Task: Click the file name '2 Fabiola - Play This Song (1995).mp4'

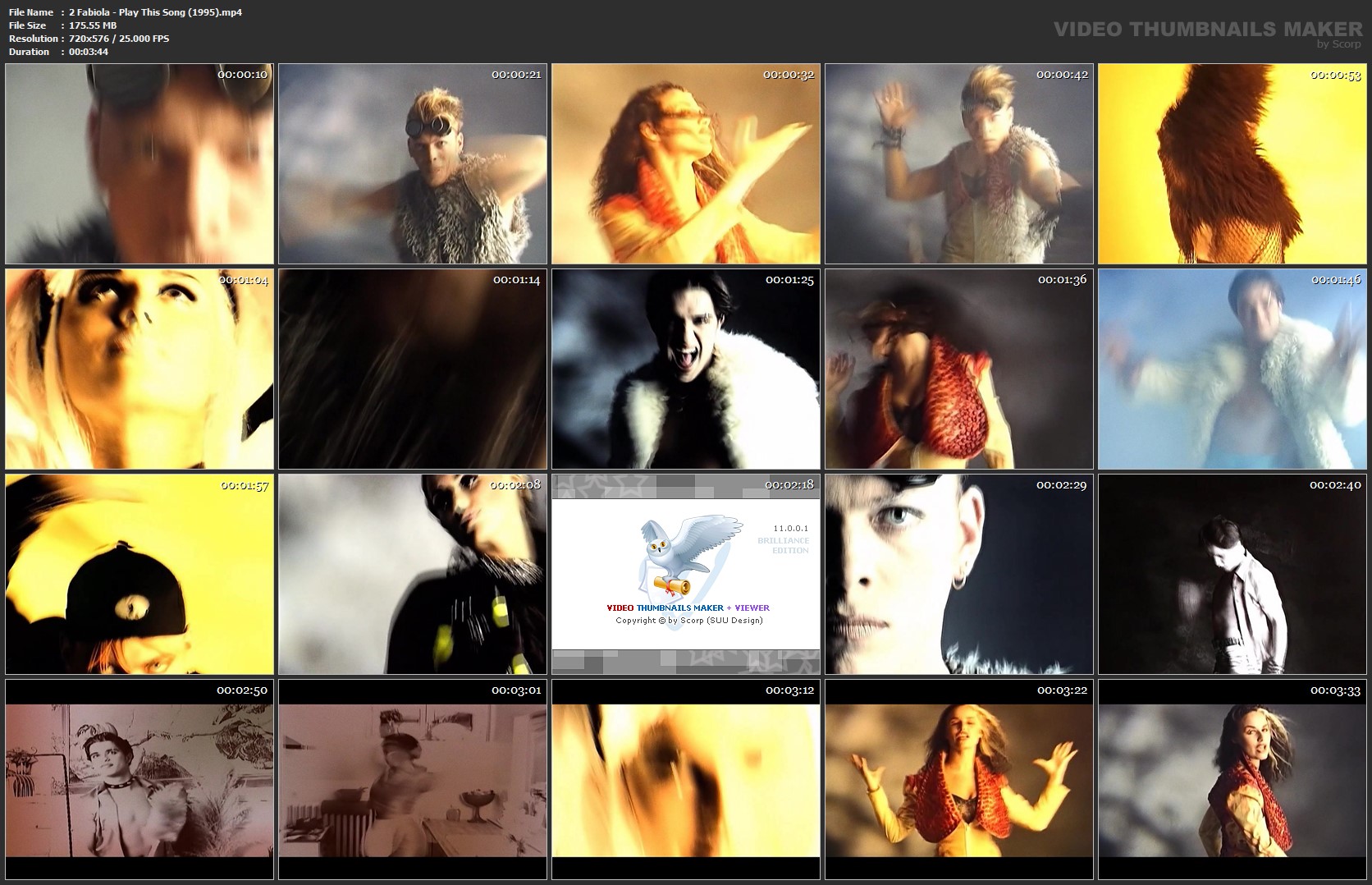Action: [155, 12]
